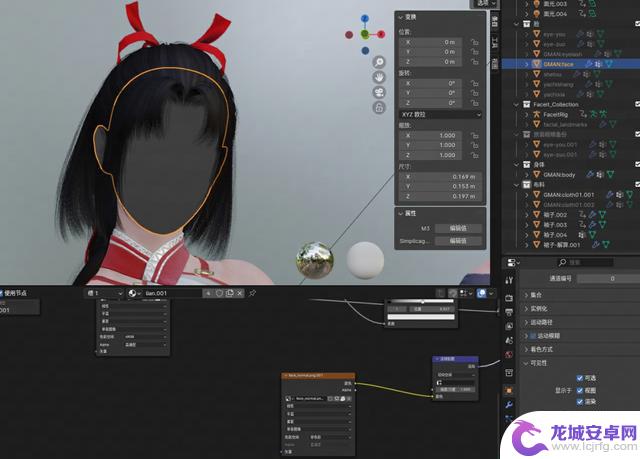
Task: Uncheck the 渲染 render visibility checkbox
Action: coord(580,402)
